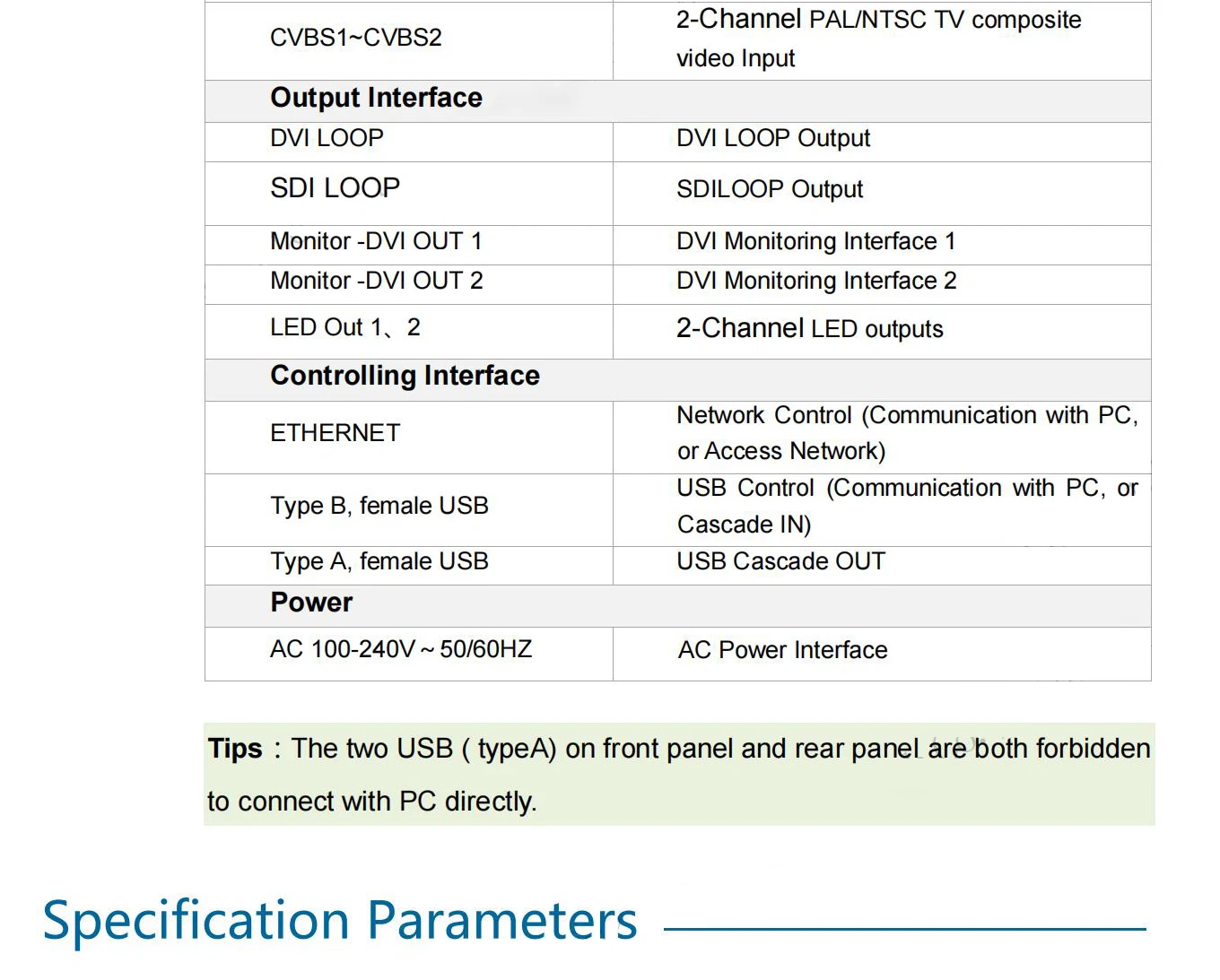Click the ETHERNET row label
1220x980 pixels.
[x=335, y=433]
